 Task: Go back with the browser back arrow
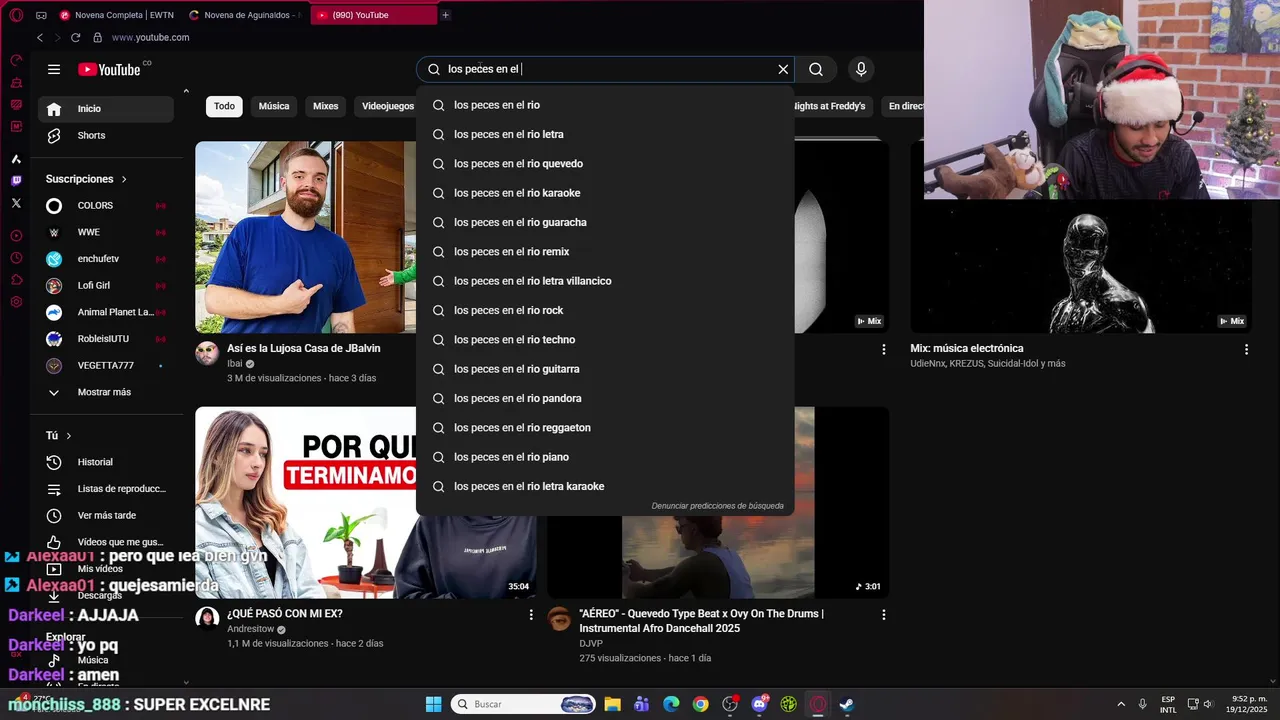coord(40,37)
